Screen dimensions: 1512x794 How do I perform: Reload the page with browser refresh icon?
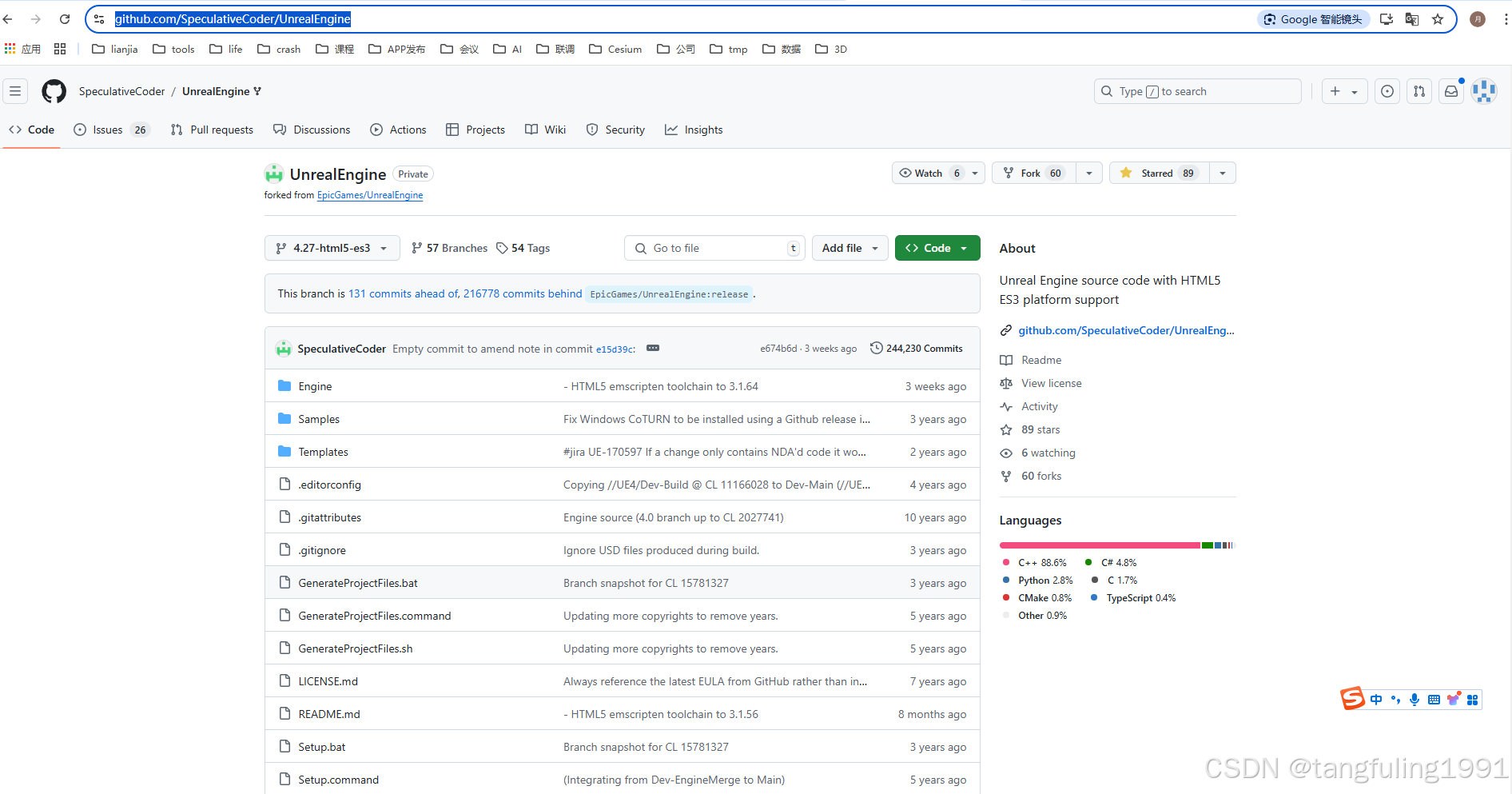point(65,19)
